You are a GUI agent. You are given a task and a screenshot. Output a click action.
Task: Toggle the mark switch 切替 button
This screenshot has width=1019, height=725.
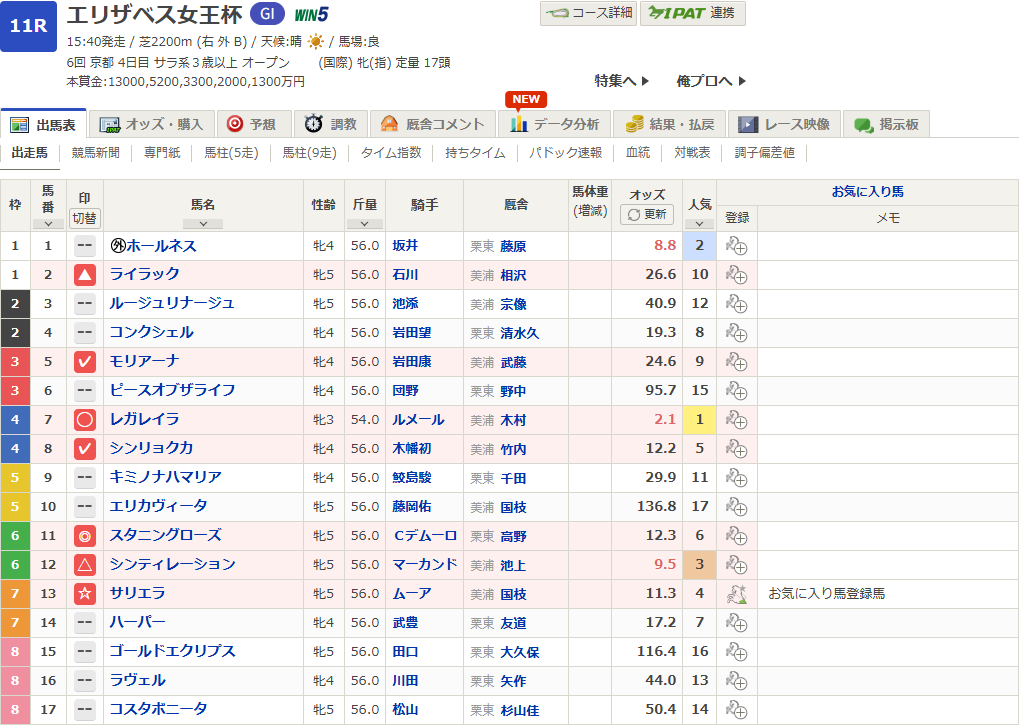(x=85, y=218)
